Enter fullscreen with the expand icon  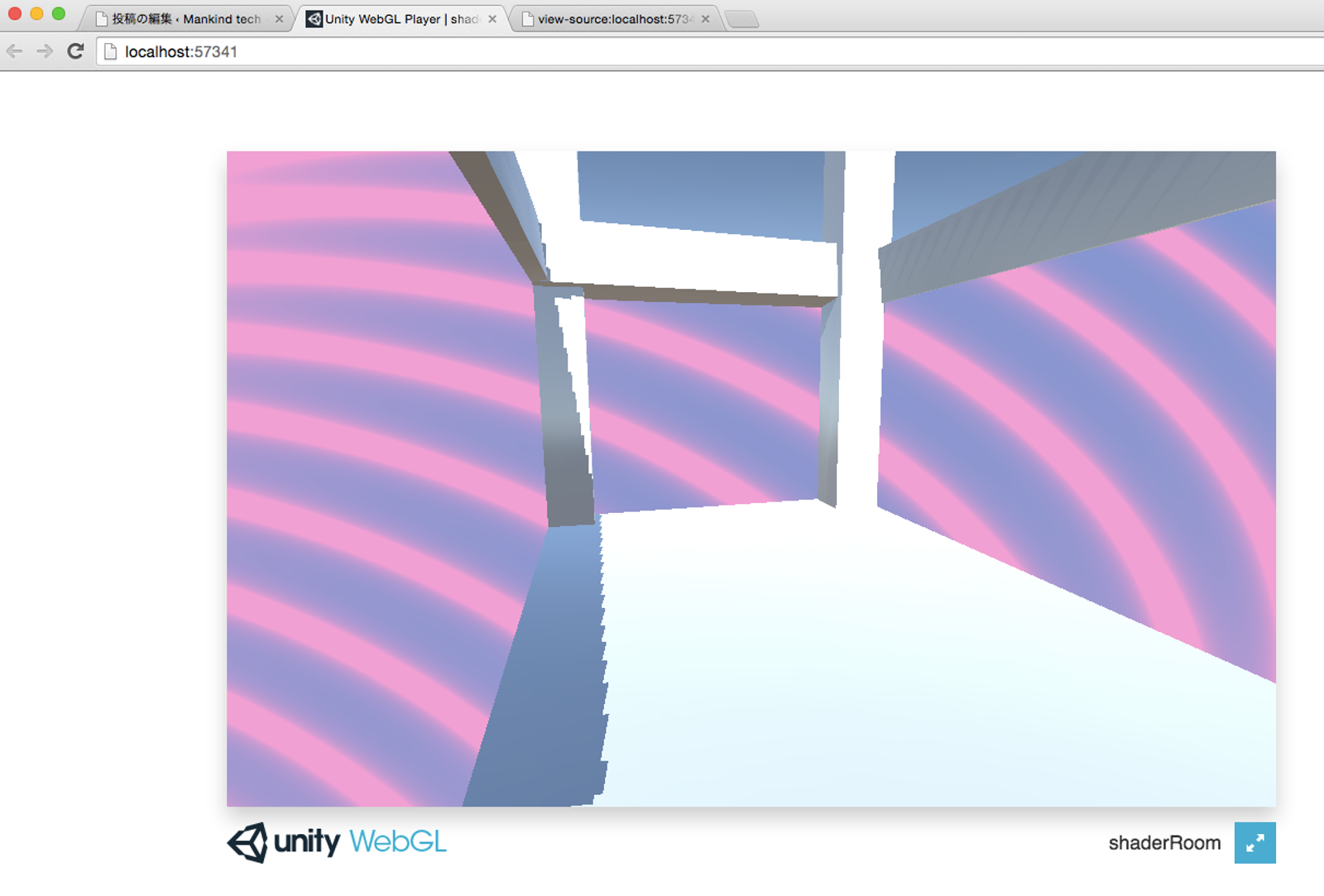click(1254, 842)
